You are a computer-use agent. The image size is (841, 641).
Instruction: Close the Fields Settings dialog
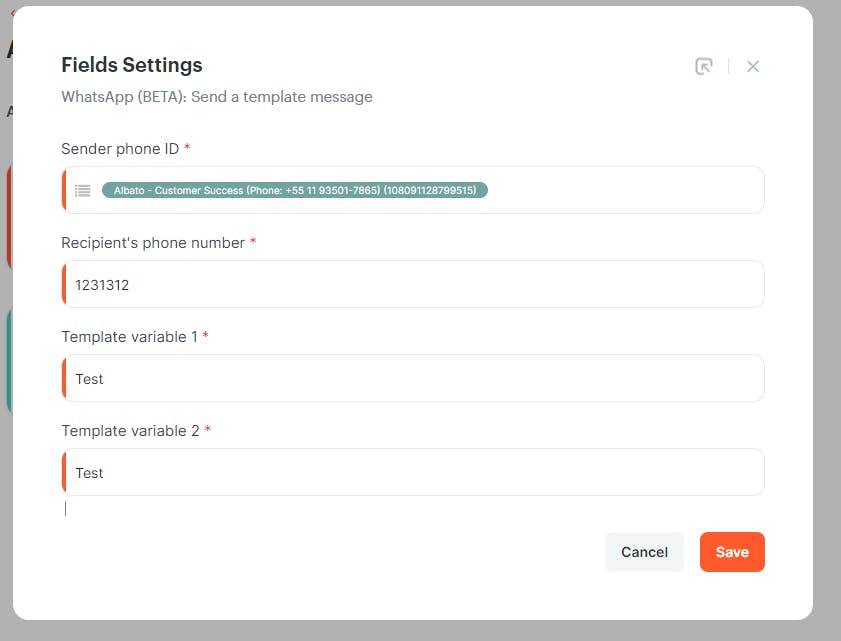(753, 67)
